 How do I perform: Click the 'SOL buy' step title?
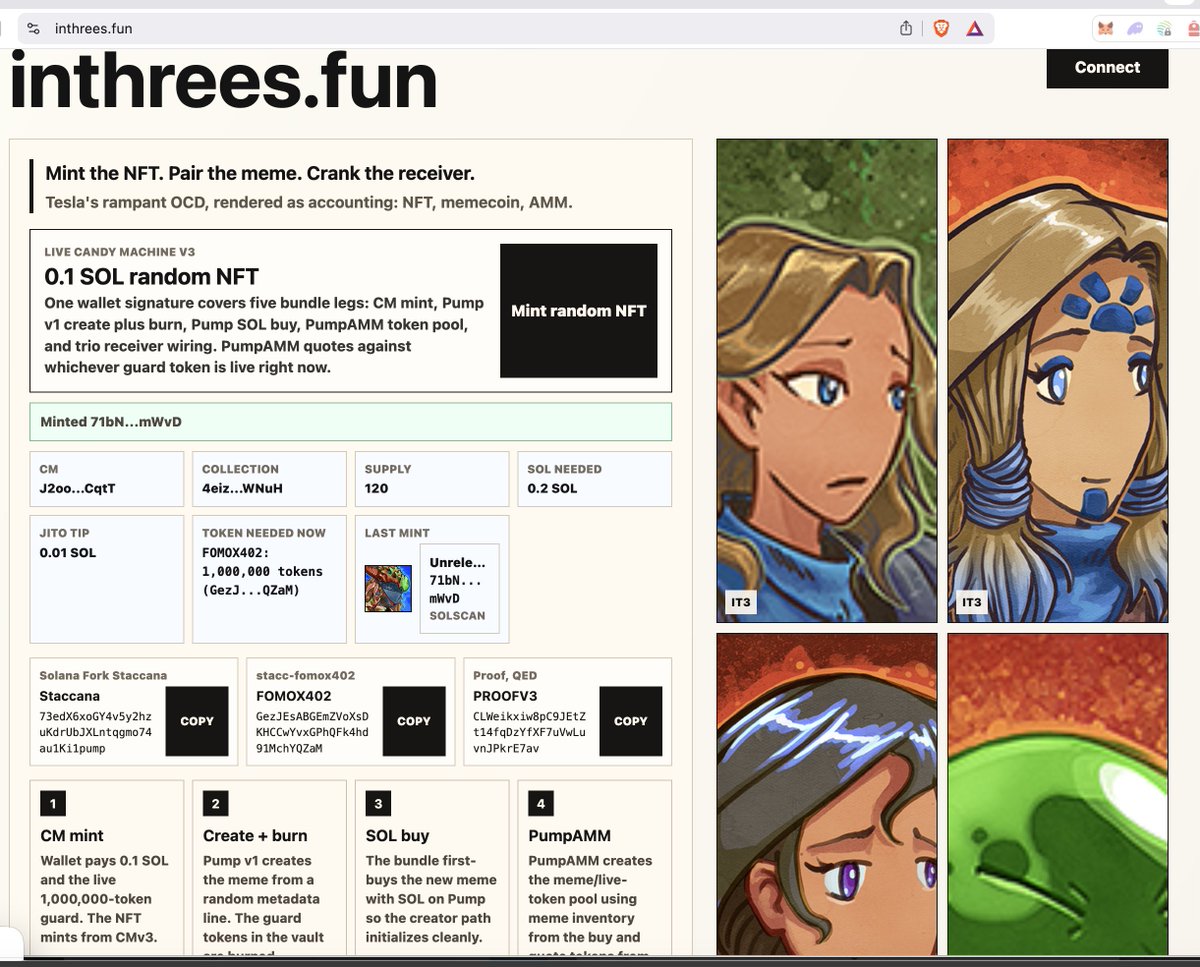pyautogui.click(x=397, y=836)
